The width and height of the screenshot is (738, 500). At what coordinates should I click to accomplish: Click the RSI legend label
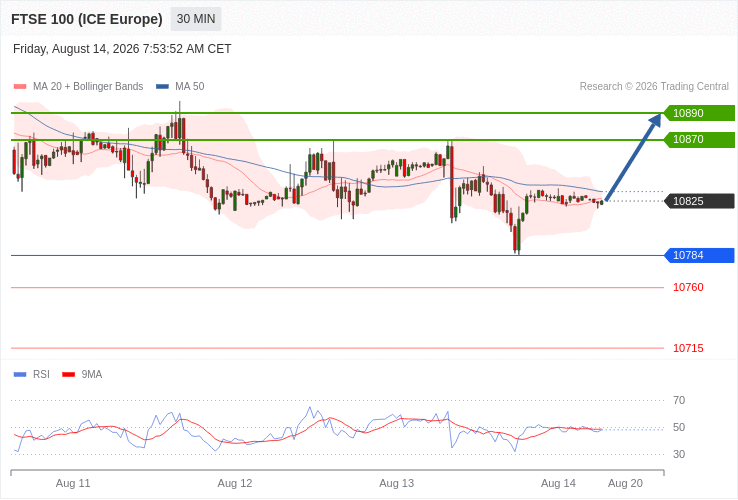tap(41, 375)
